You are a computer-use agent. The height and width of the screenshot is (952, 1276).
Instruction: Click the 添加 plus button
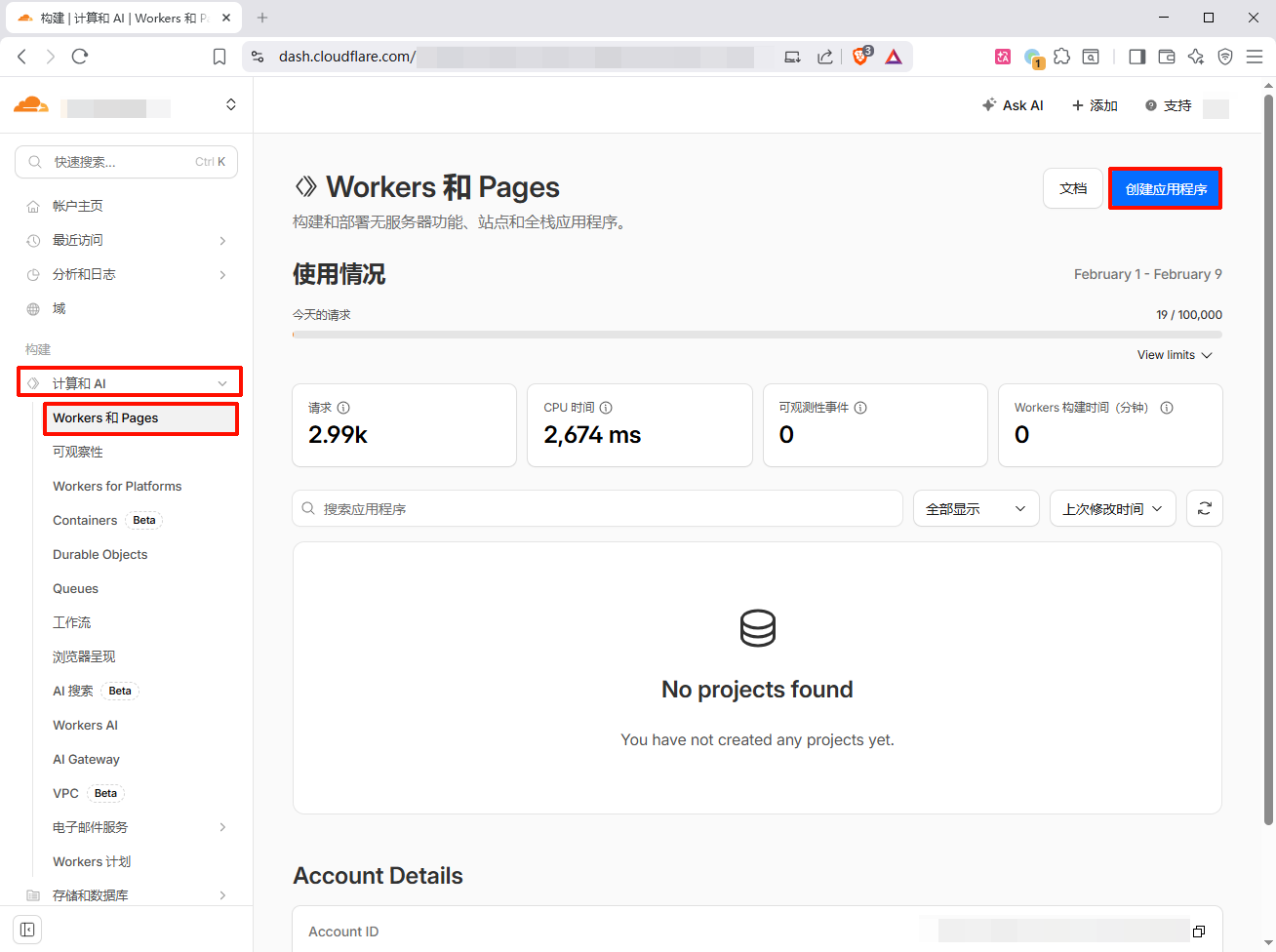1095,105
